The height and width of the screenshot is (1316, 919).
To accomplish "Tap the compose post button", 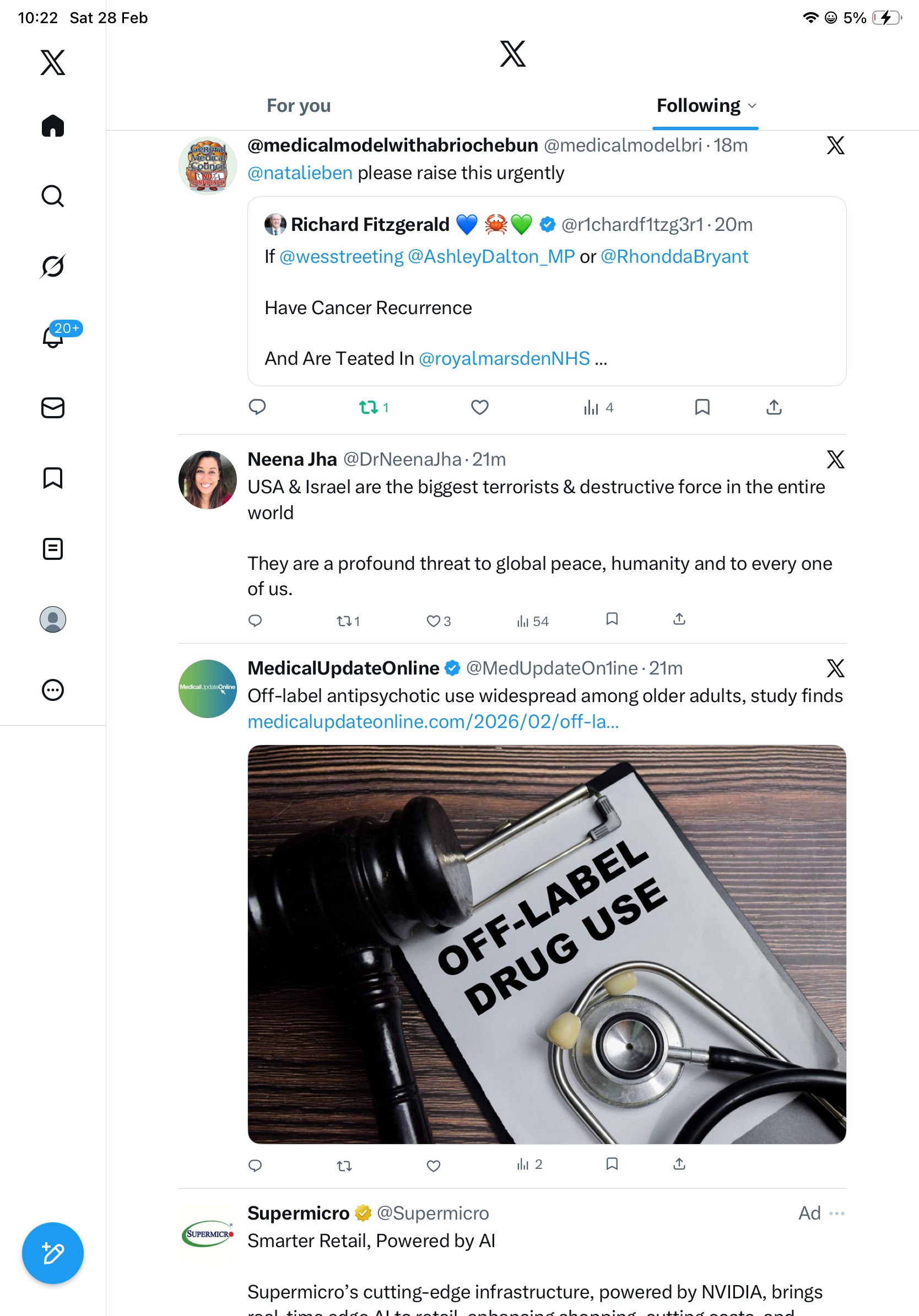I will (x=53, y=1253).
